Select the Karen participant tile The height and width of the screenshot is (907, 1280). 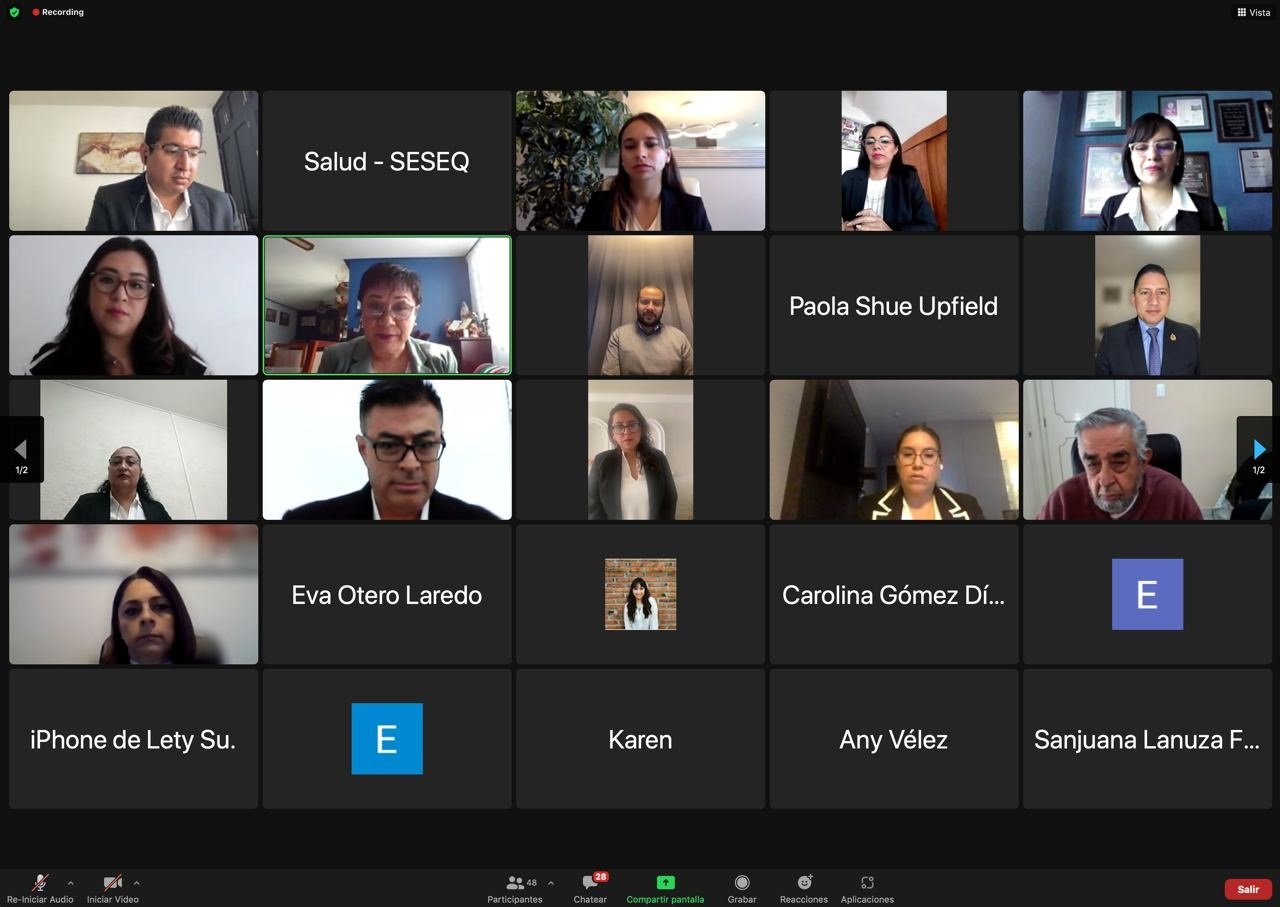coord(640,739)
